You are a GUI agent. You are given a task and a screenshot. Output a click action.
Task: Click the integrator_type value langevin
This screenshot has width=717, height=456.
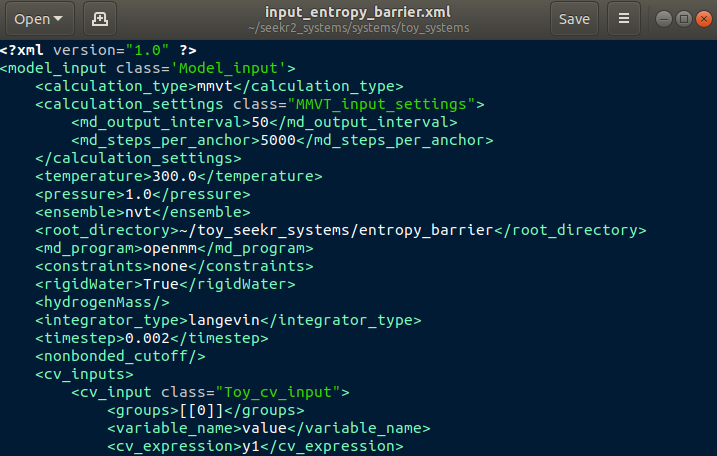point(224,320)
